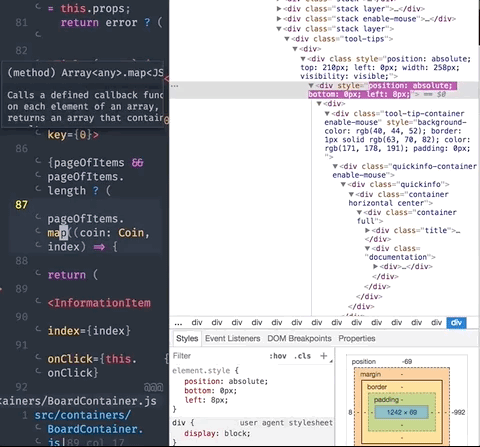Click 'onClick={this.' attribute in code
The image size is (480, 447).
point(92,359)
